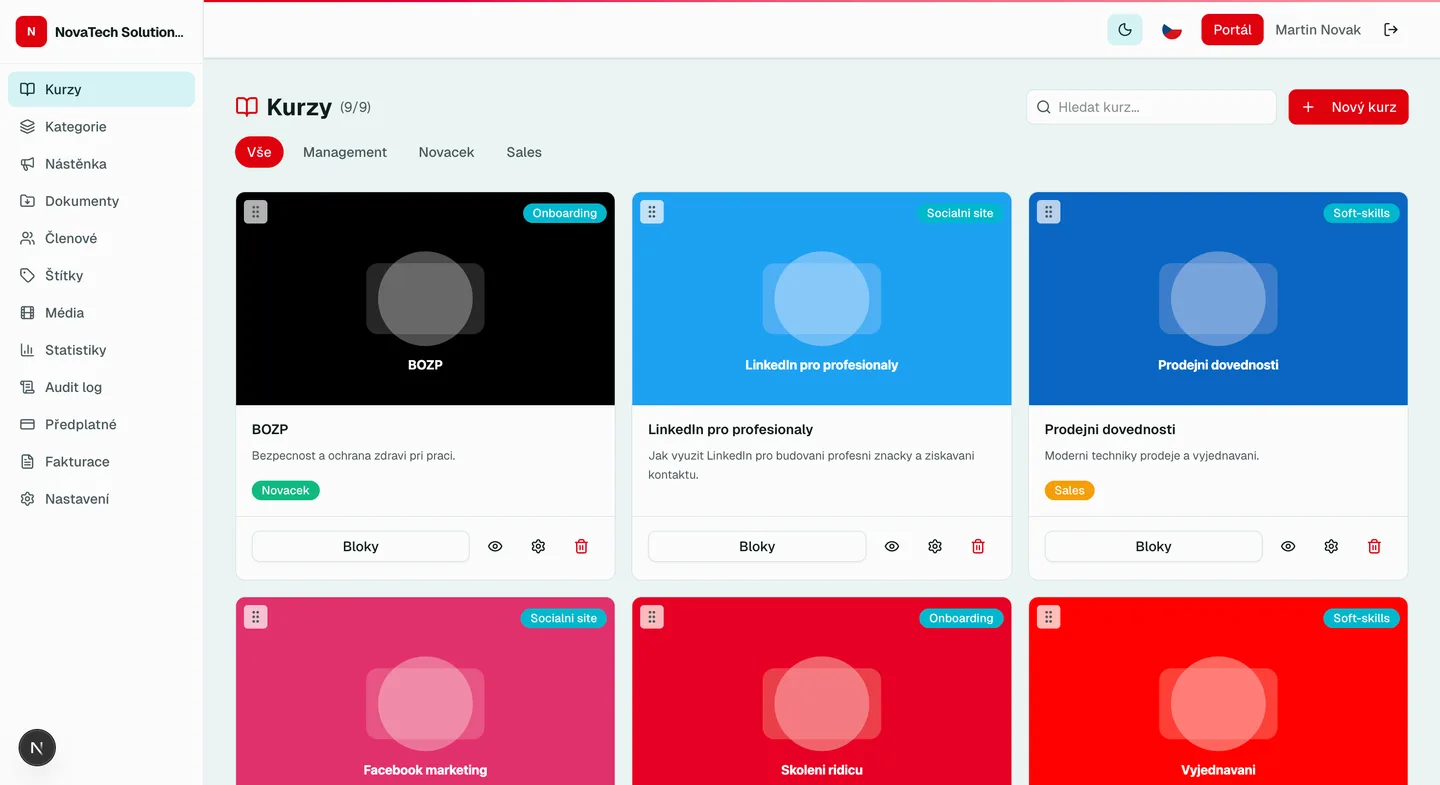The width and height of the screenshot is (1440, 785).
Task: Switch to the Management filter tab
Action: pos(345,152)
